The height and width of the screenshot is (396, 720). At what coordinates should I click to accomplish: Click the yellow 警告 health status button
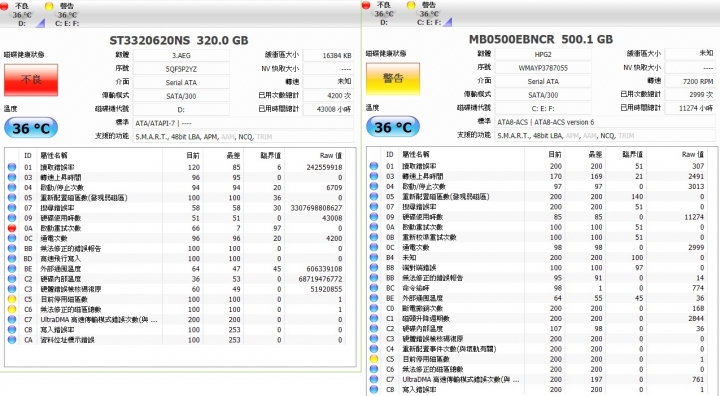[x=393, y=79]
